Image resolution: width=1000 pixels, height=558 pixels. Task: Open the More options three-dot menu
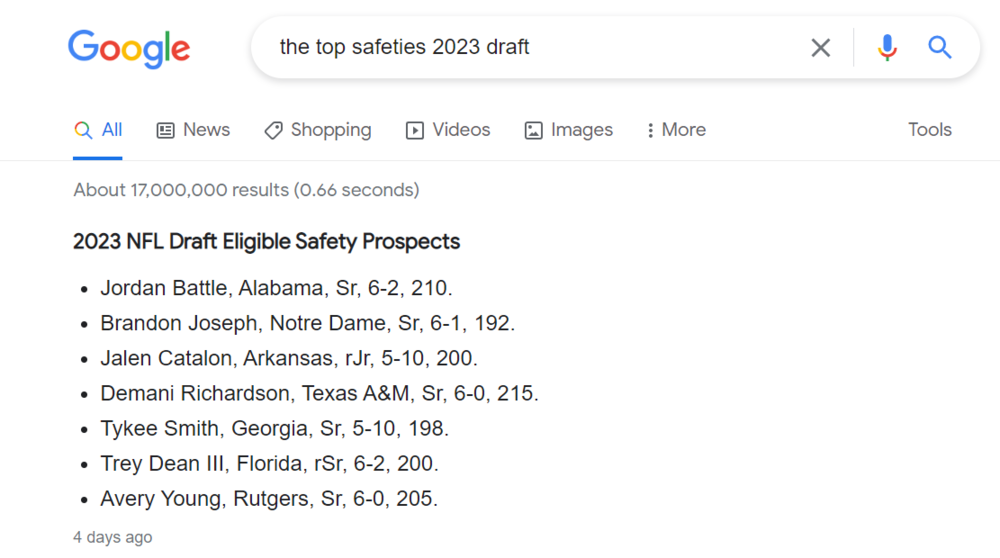coord(651,130)
